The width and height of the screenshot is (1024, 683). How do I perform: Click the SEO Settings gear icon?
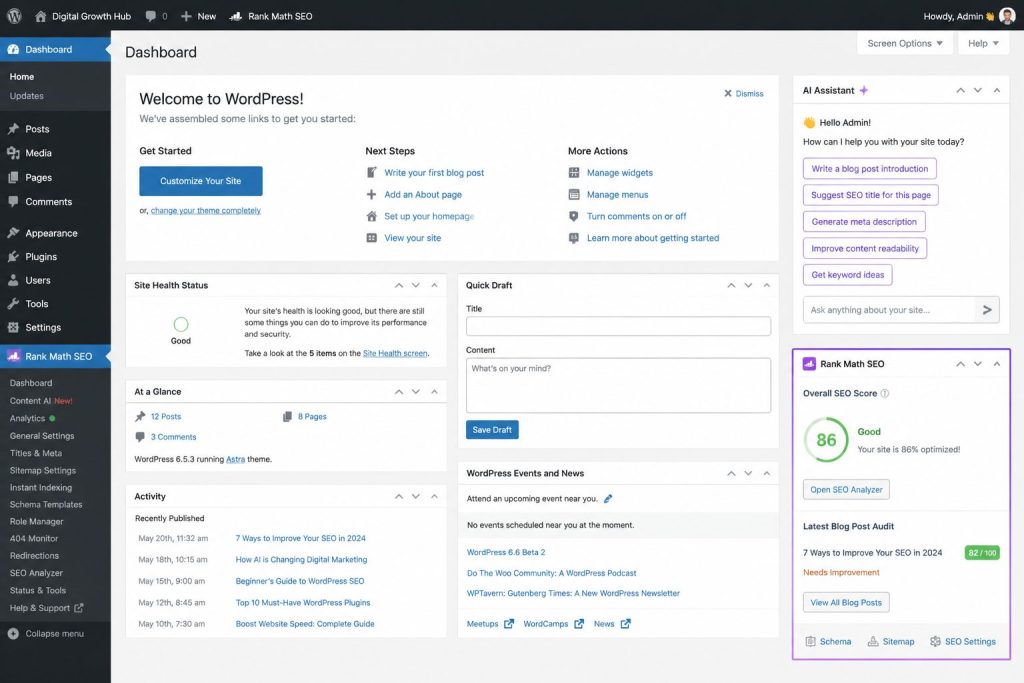click(935, 641)
